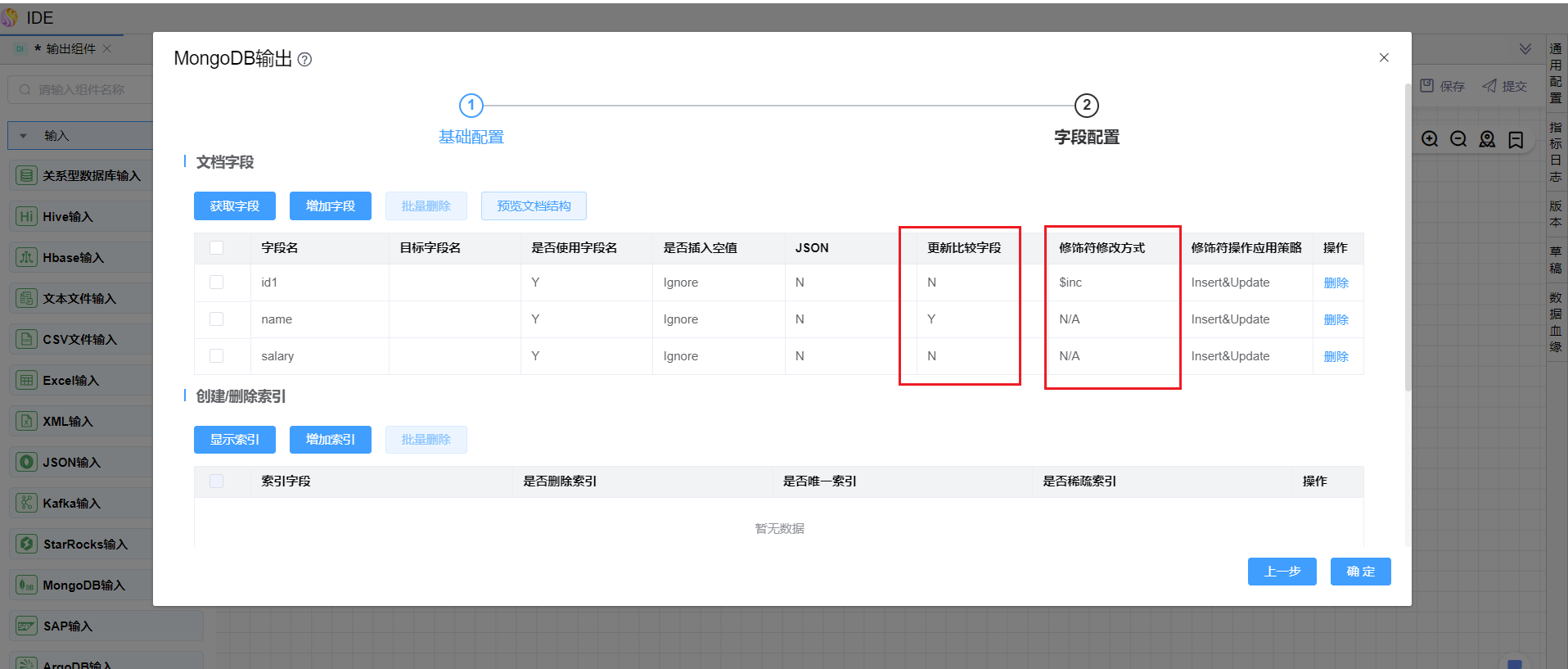1568x669 pixels.
Task: Click the 获取字段 button
Action: (235, 206)
